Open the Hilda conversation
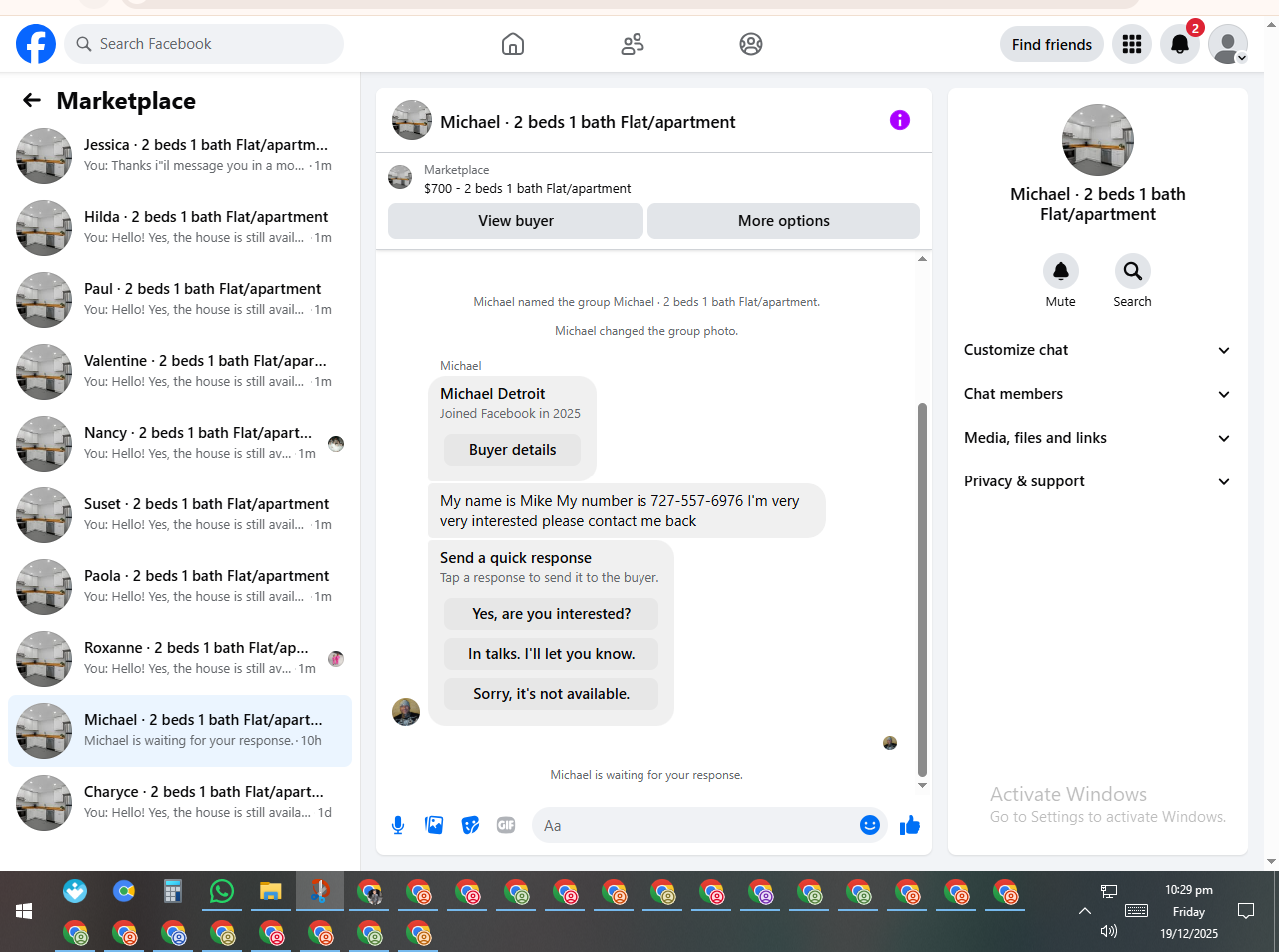The height and width of the screenshot is (952, 1279). tap(180, 228)
